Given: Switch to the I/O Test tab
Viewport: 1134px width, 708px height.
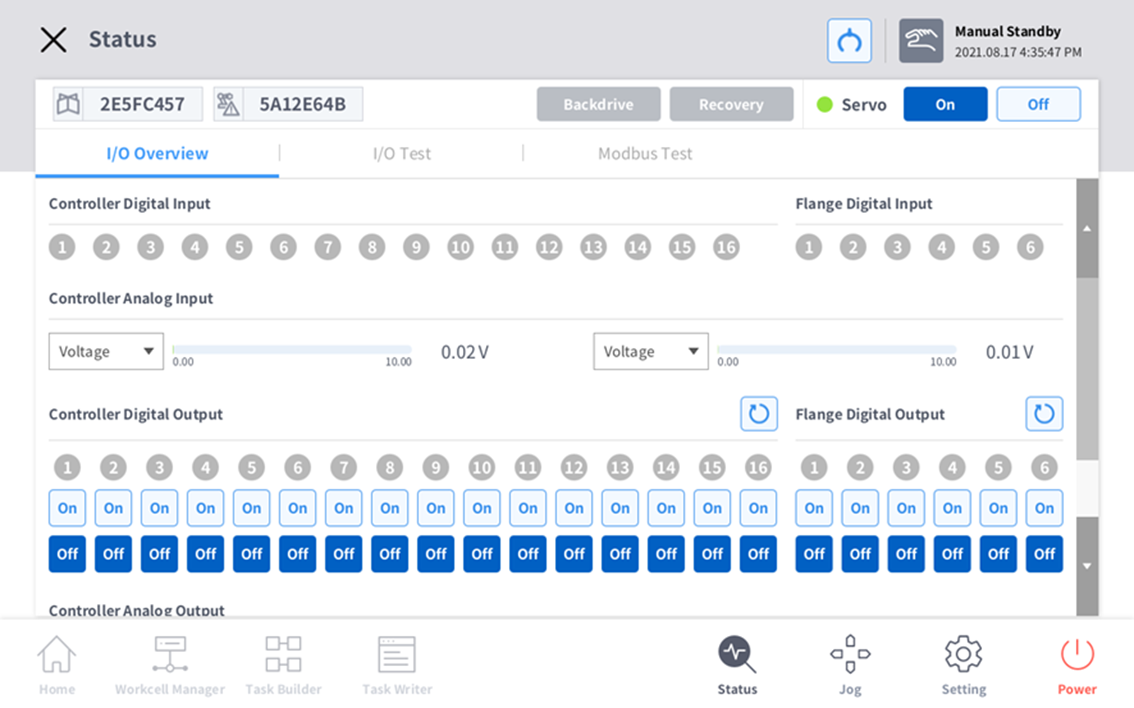Looking at the screenshot, I should pyautogui.click(x=401, y=154).
